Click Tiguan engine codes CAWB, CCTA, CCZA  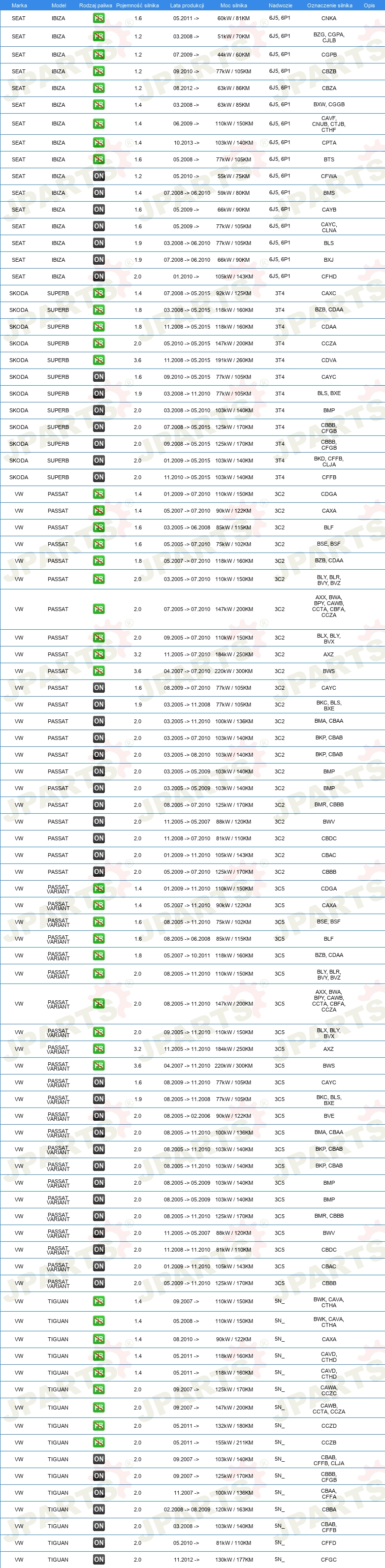tap(329, 1409)
